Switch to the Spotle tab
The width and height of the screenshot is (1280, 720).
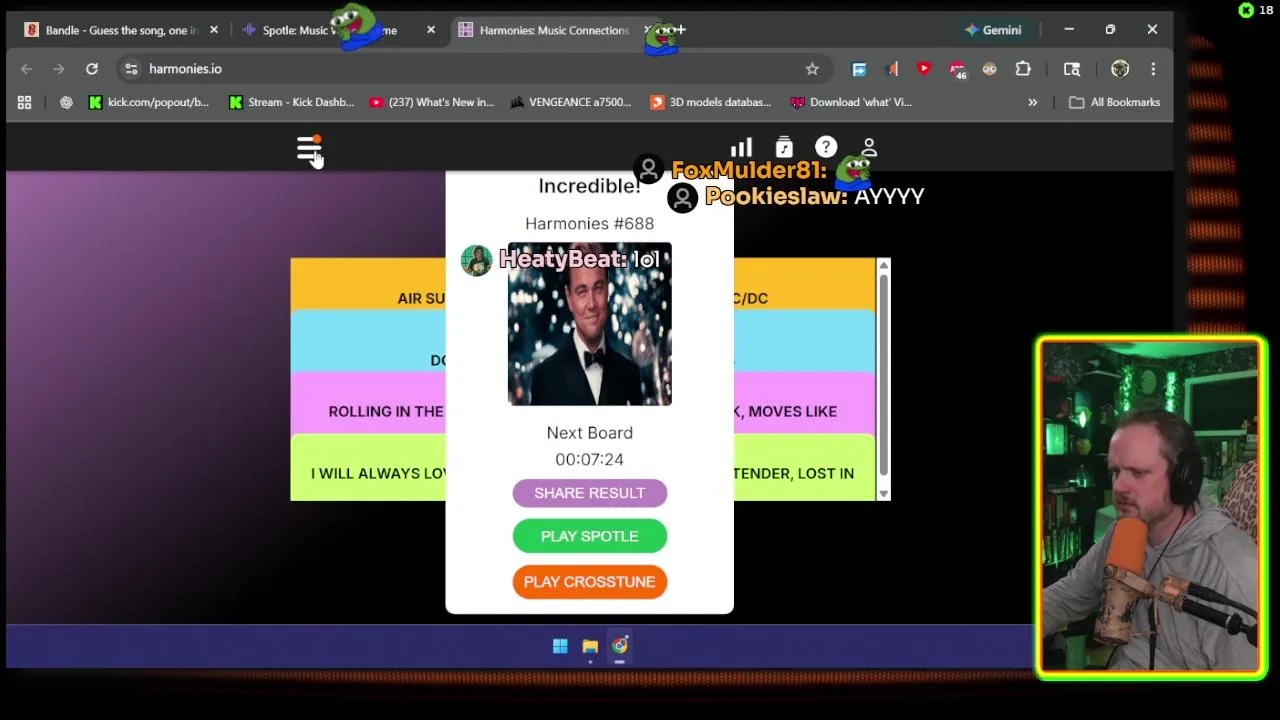coord(339,30)
